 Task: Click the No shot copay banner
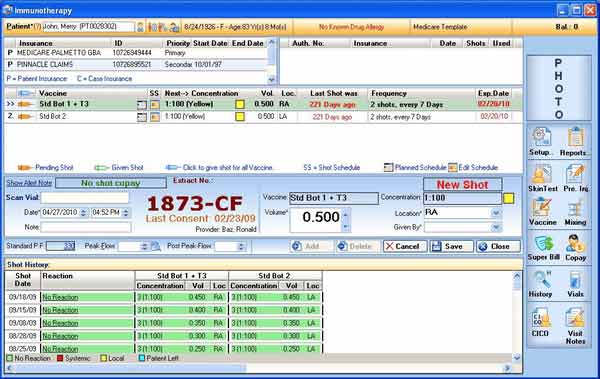(111, 183)
